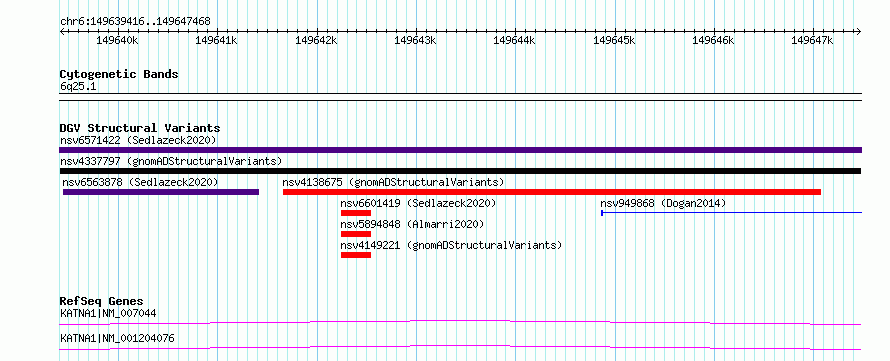Viewport: 890px width, 361px height.
Task: Click the blue line of nsv949868
Action: 731,213
